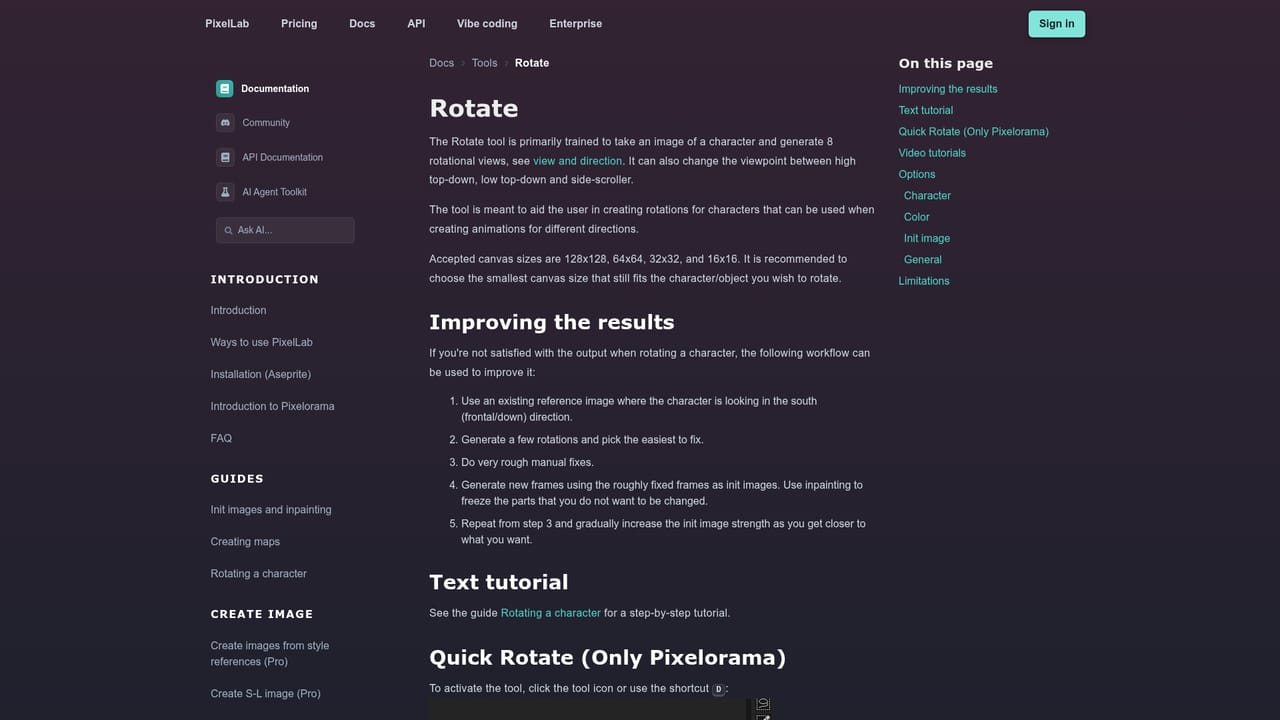Open Installation (Aseprite) page
Screen dimensions: 1280x720
260,374
